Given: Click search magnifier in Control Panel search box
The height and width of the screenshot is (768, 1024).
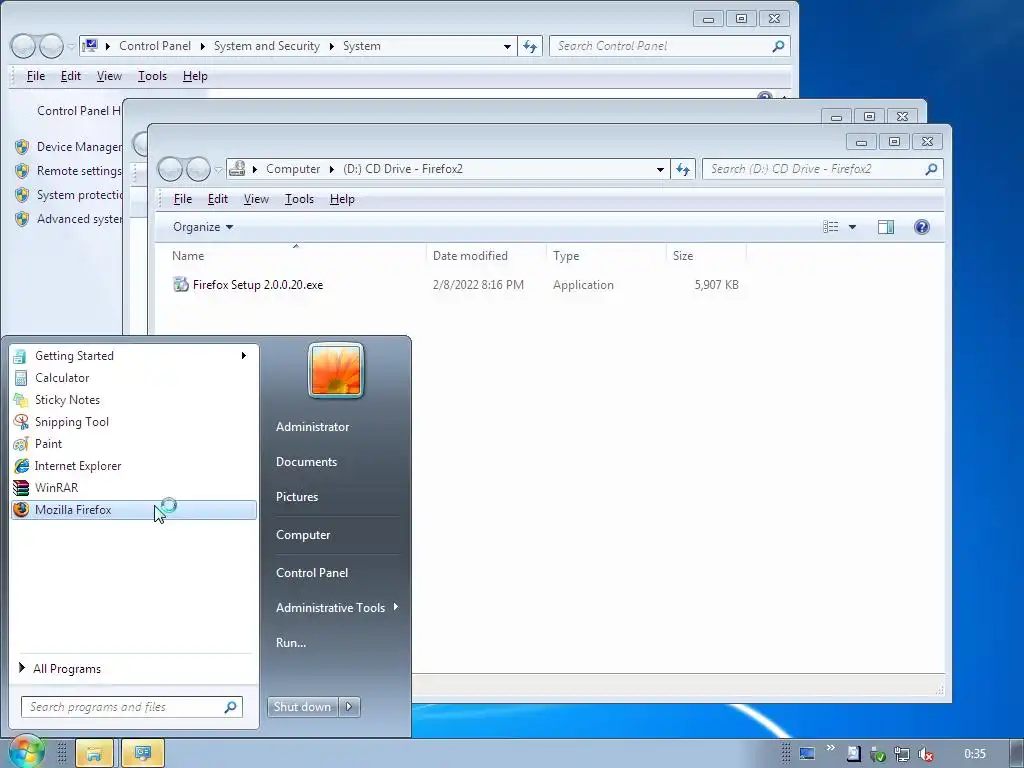Looking at the screenshot, I should click(x=778, y=46).
